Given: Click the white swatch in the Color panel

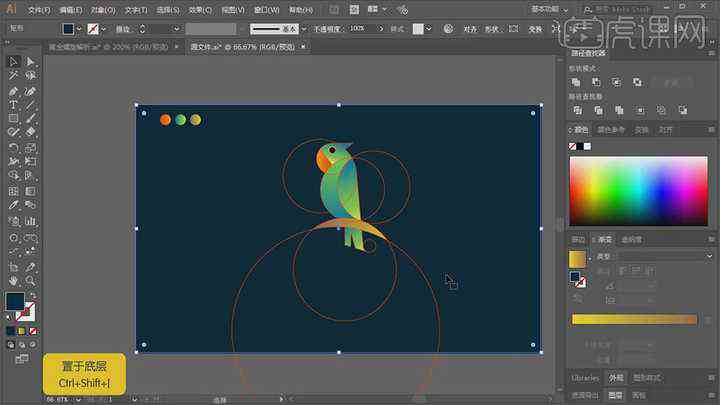Looking at the screenshot, I should (x=587, y=146).
